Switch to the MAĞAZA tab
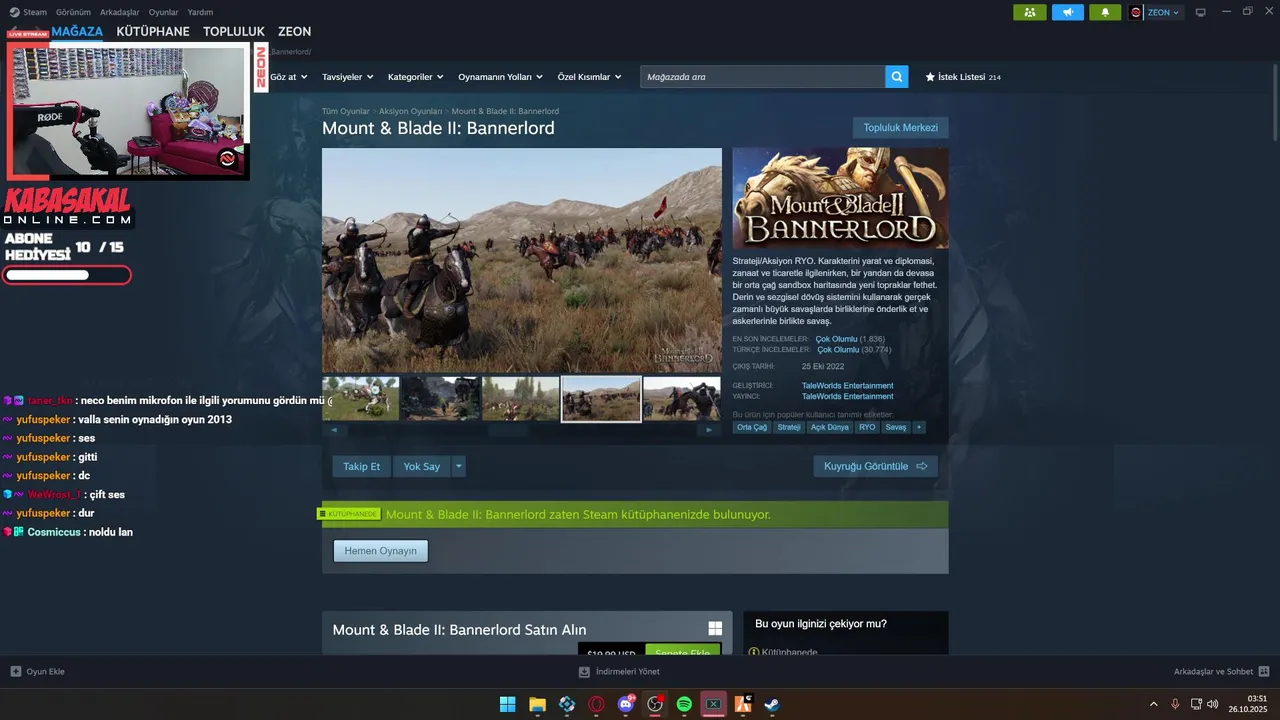 tap(77, 31)
